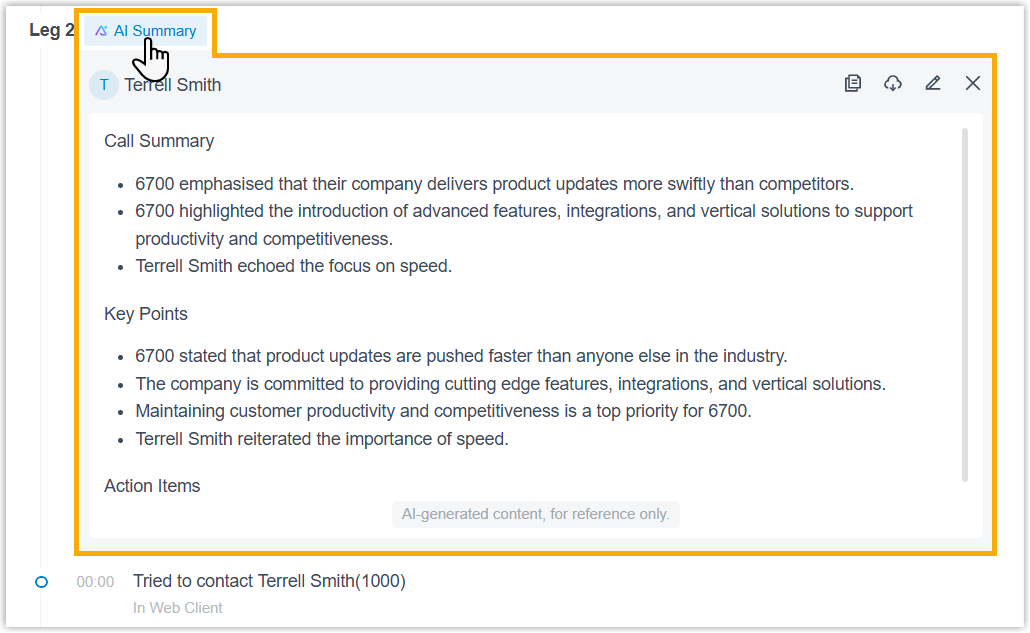The image size is (1030, 633).
Task: Click the AI-generated content disclaimer label
Action: 535,514
